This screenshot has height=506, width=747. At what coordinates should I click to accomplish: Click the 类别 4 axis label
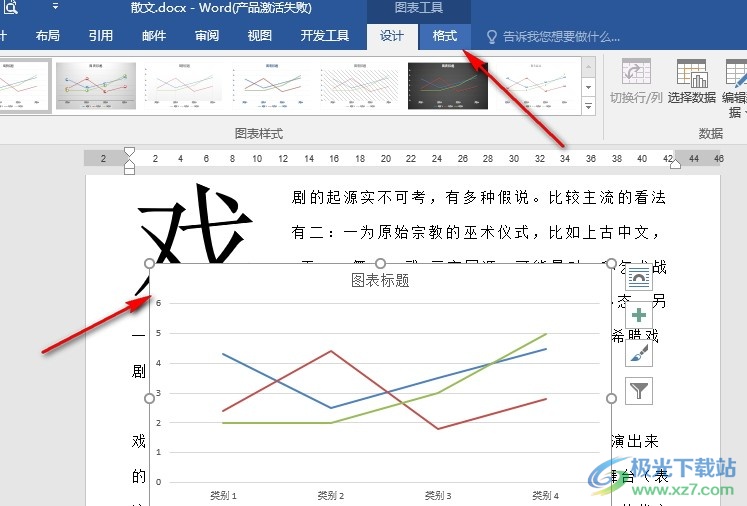pyautogui.click(x=545, y=496)
